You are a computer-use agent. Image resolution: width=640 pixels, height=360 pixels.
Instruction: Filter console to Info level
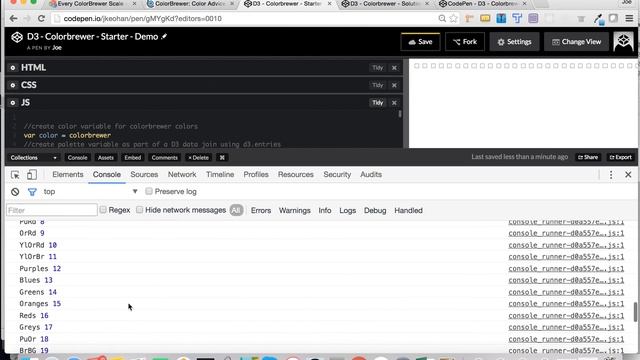click(x=325, y=210)
